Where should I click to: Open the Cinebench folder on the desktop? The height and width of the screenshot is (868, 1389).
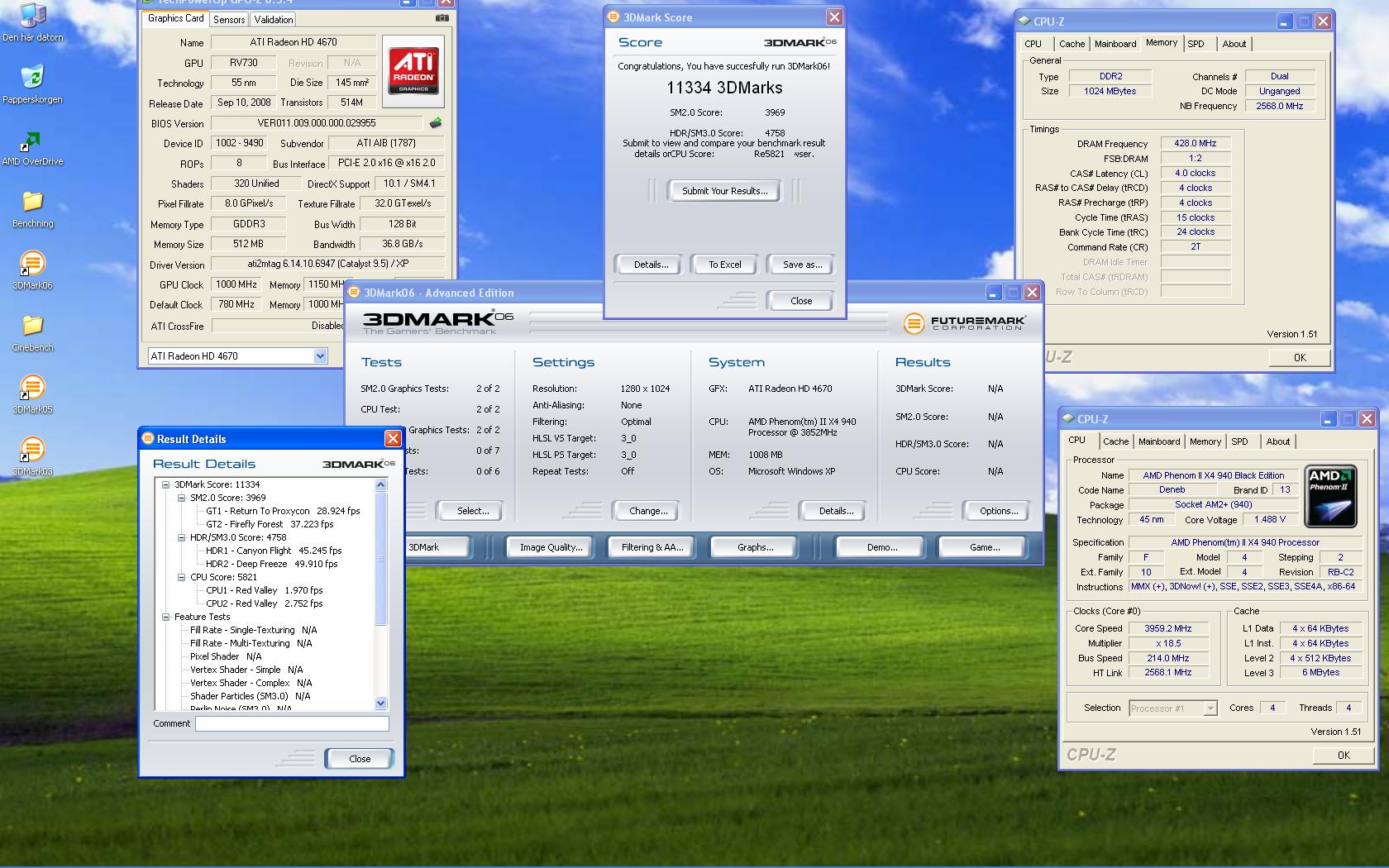[x=32, y=331]
